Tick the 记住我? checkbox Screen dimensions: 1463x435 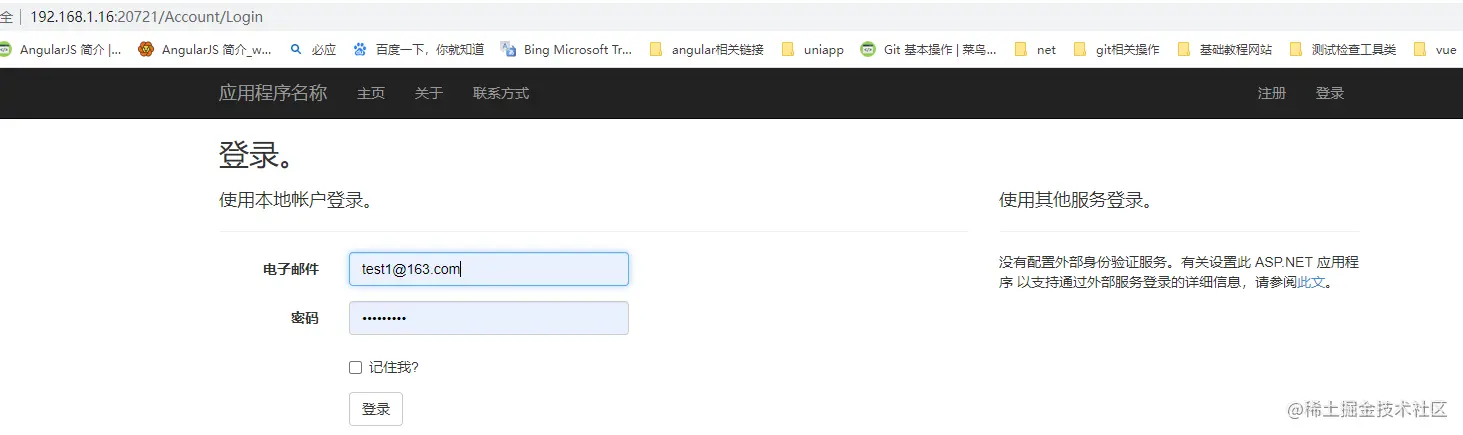pyautogui.click(x=355, y=367)
